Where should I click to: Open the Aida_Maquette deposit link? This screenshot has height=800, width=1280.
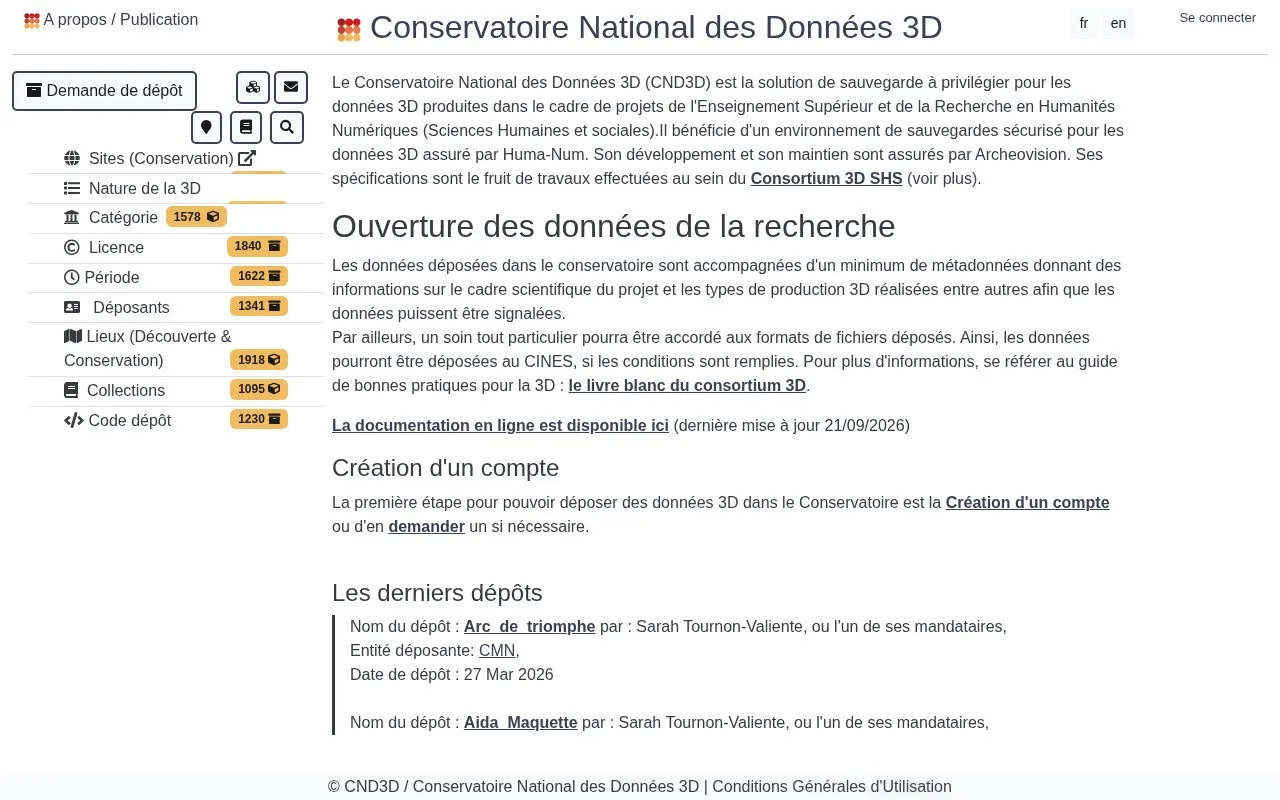(x=520, y=722)
